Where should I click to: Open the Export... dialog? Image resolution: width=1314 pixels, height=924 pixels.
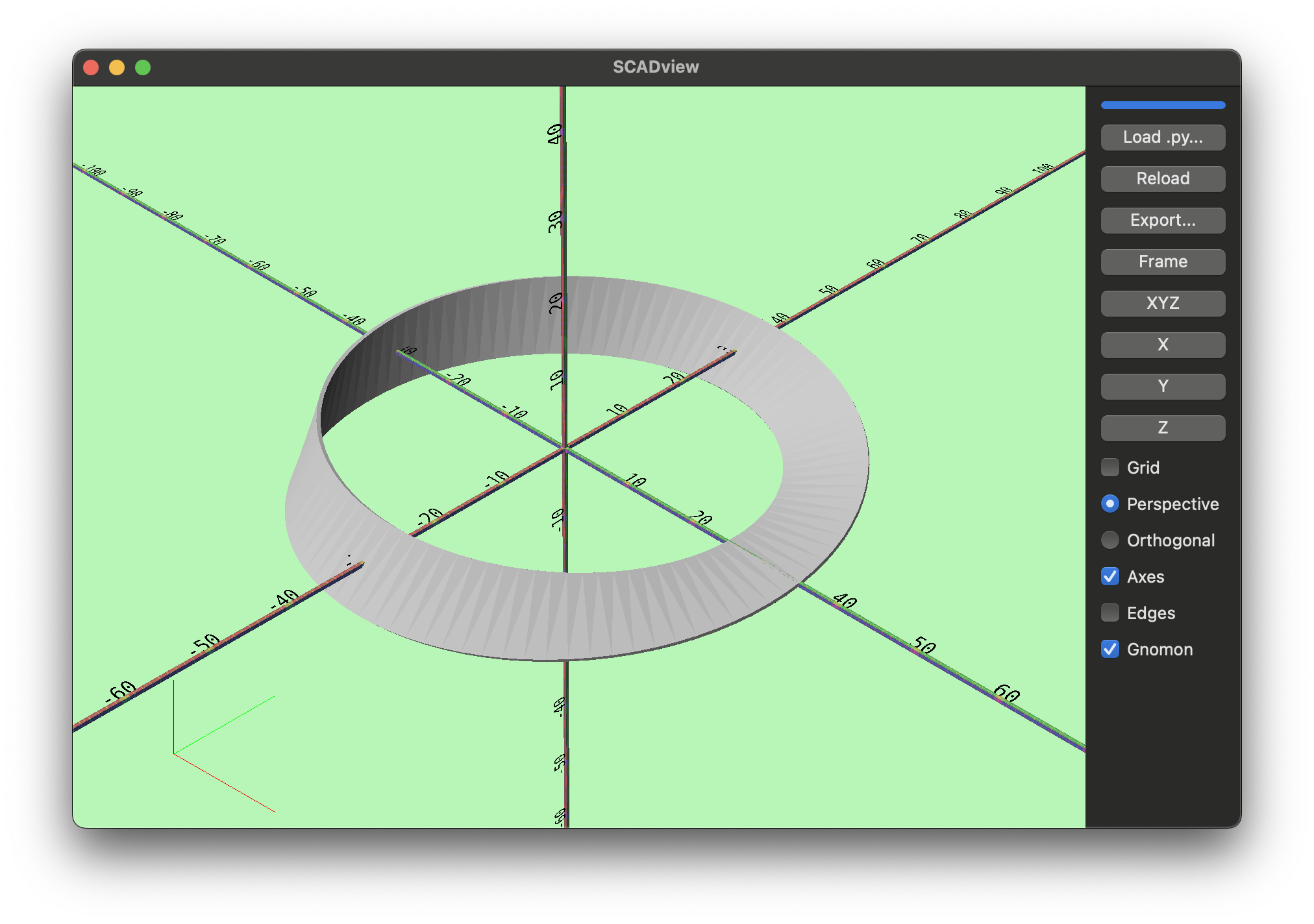1163,221
